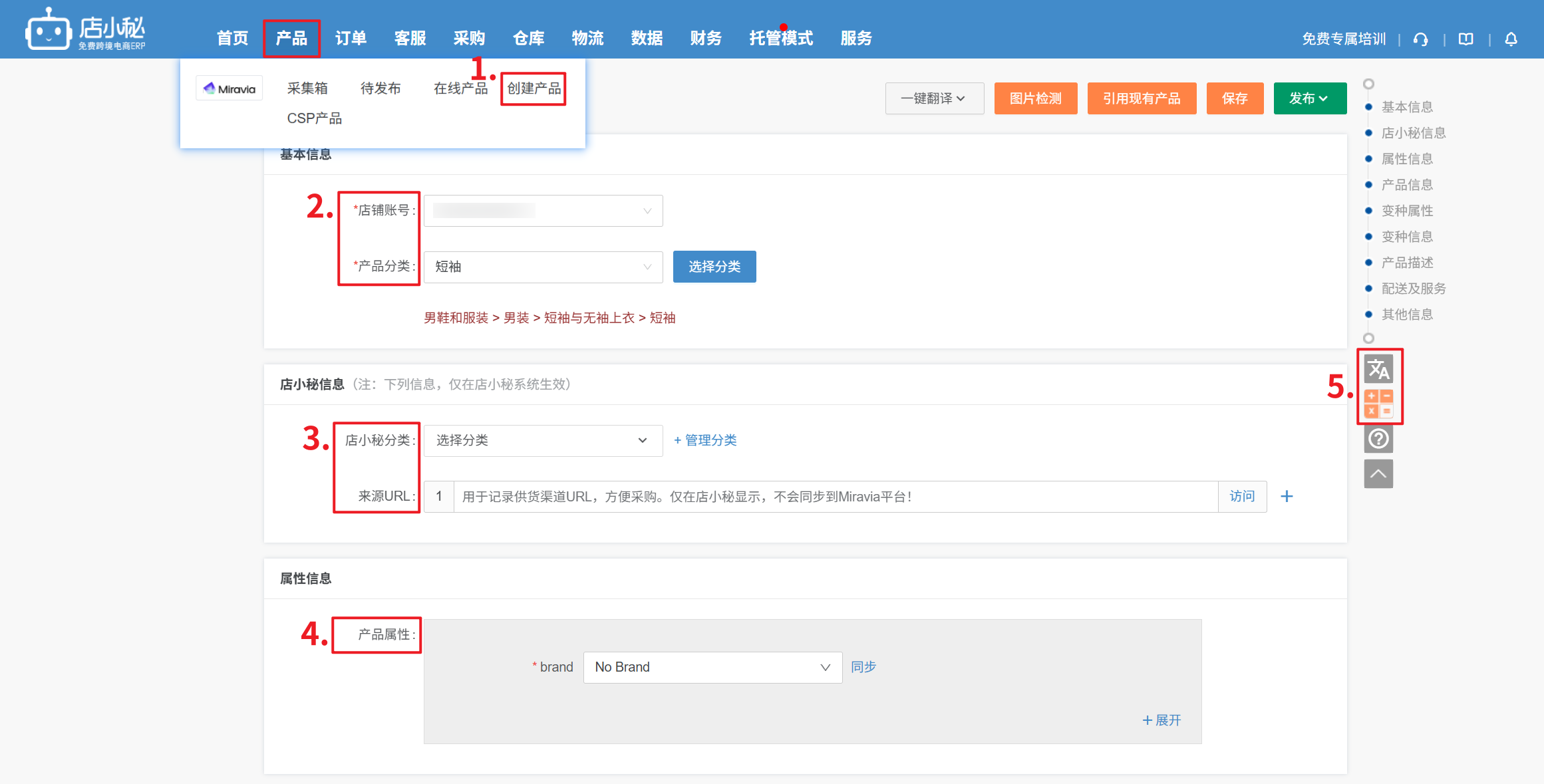The image size is (1544, 784).
Task: Expand the 店铺账号 dropdown
Action: (543, 211)
